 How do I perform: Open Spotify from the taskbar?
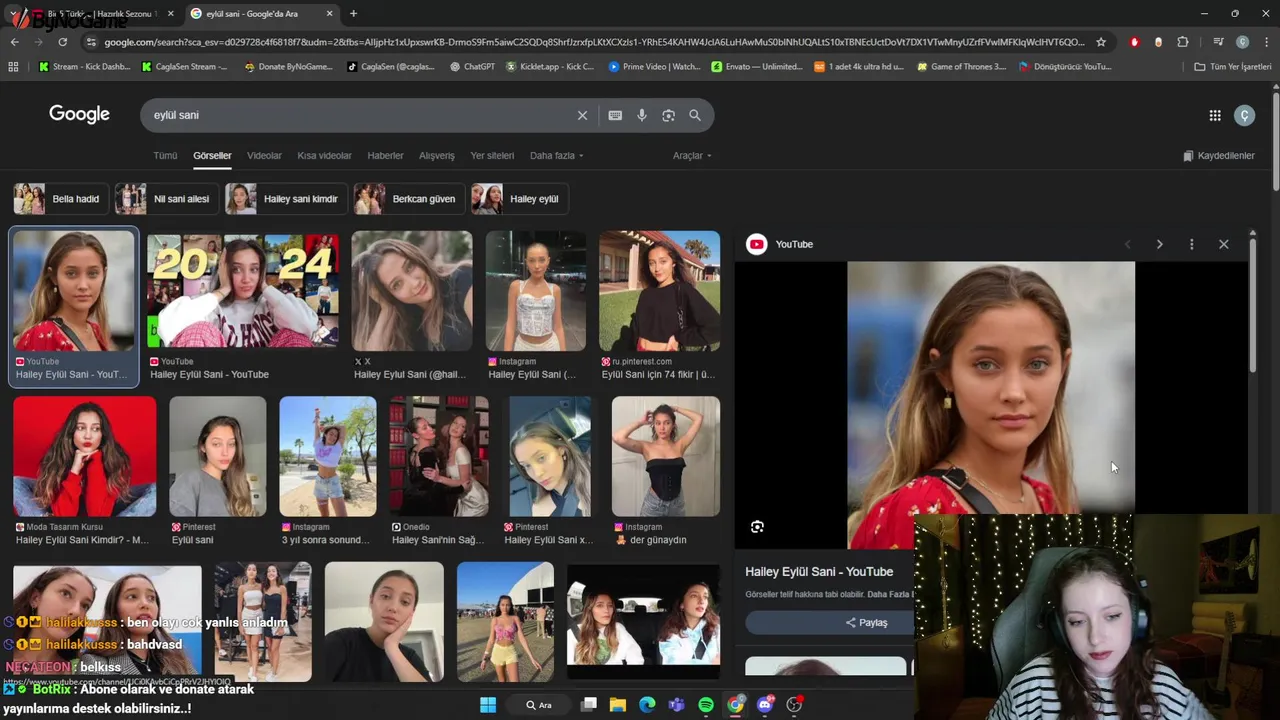[706, 705]
